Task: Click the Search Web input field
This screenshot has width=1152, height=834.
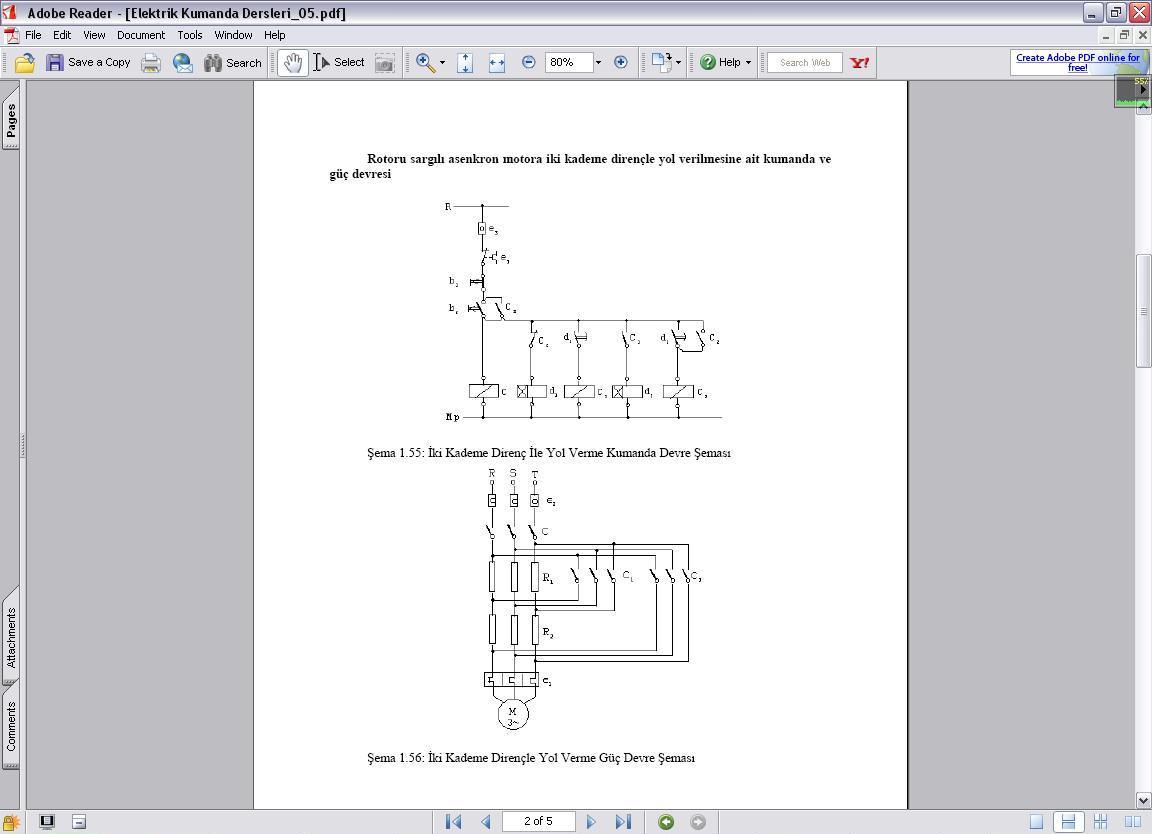Action: (805, 62)
